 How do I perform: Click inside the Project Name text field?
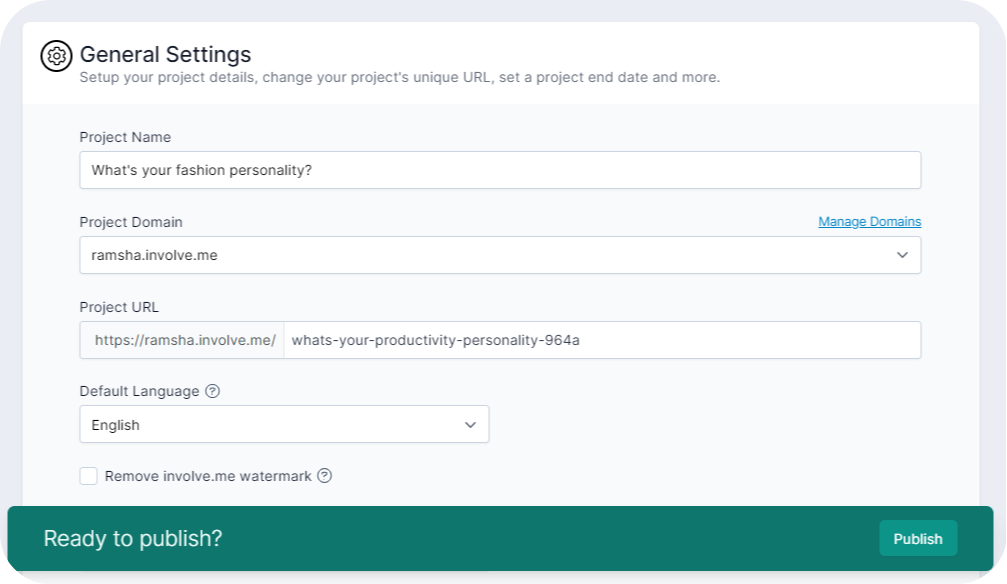point(500,170)
